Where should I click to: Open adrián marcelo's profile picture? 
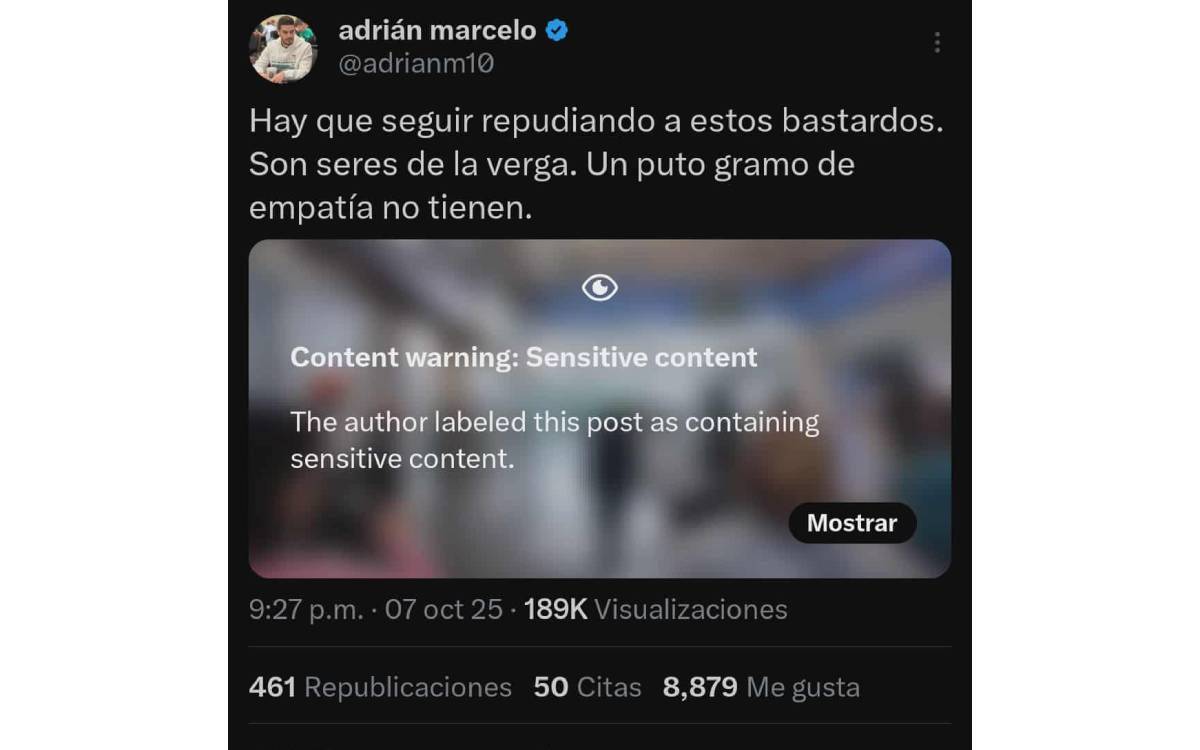click(283, 49)
